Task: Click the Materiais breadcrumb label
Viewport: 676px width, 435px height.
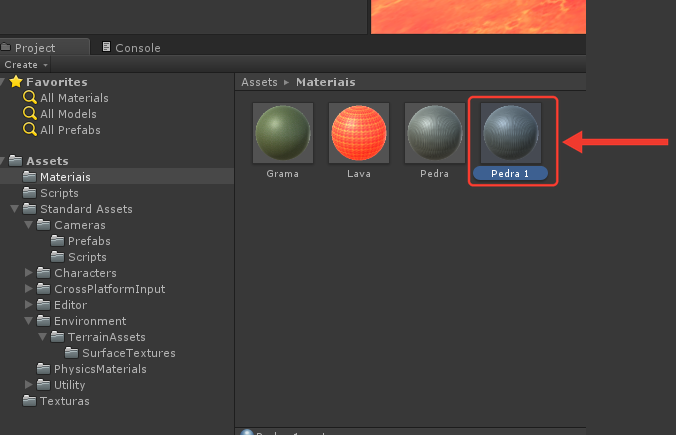Action: click(x=325, y=82)
